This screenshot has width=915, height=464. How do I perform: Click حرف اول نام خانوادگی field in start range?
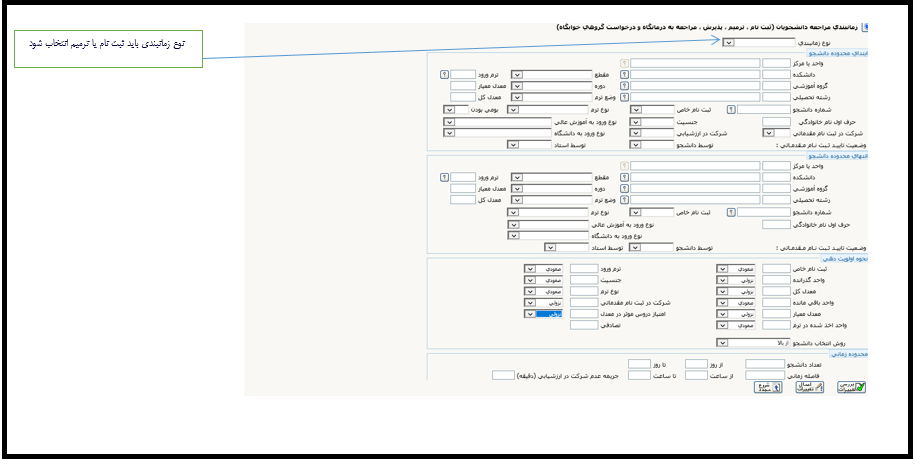pos(775,122)
